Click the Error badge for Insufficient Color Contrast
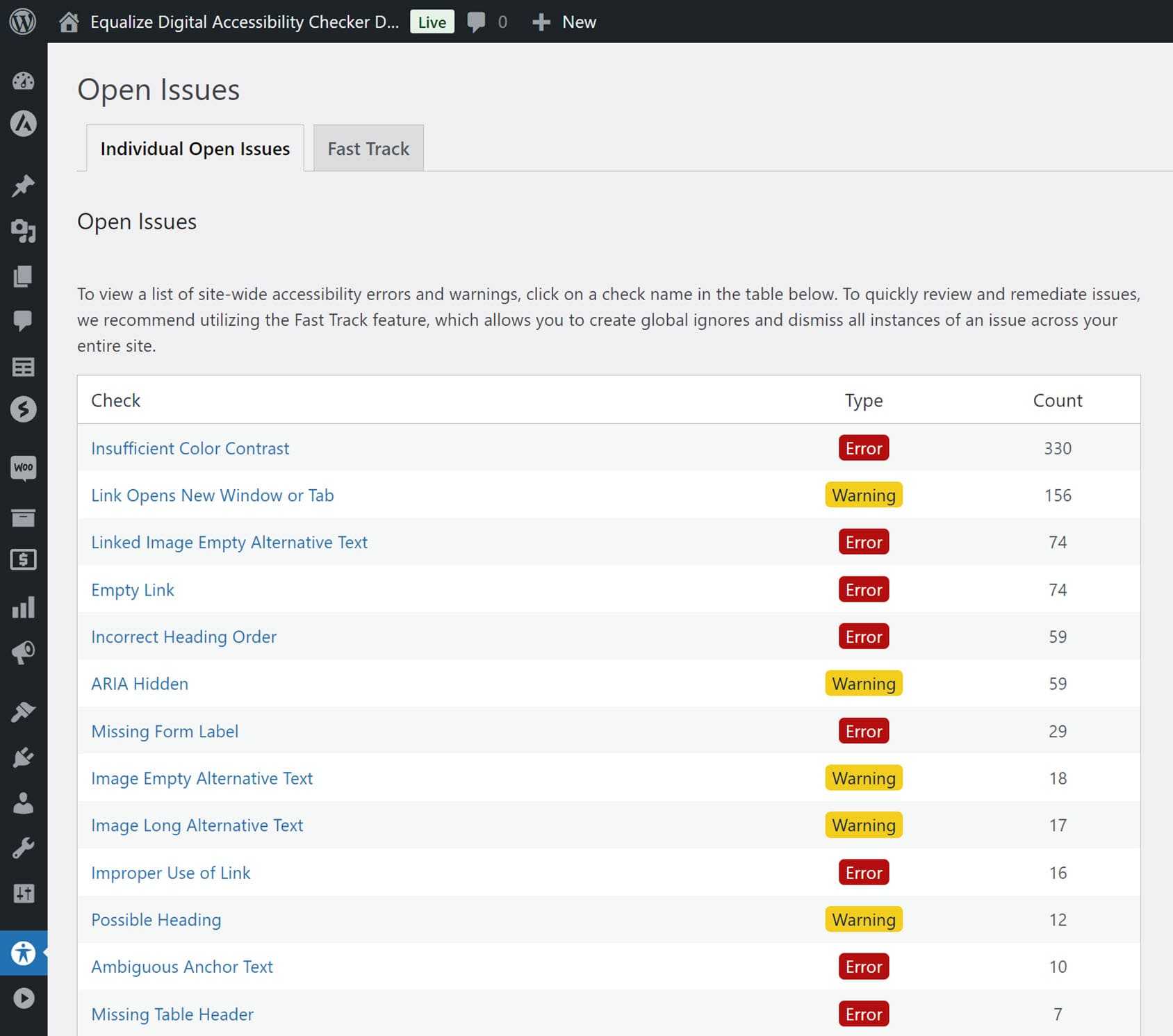Viewport: 1173px width, 1036px height. tap(864, 448)
